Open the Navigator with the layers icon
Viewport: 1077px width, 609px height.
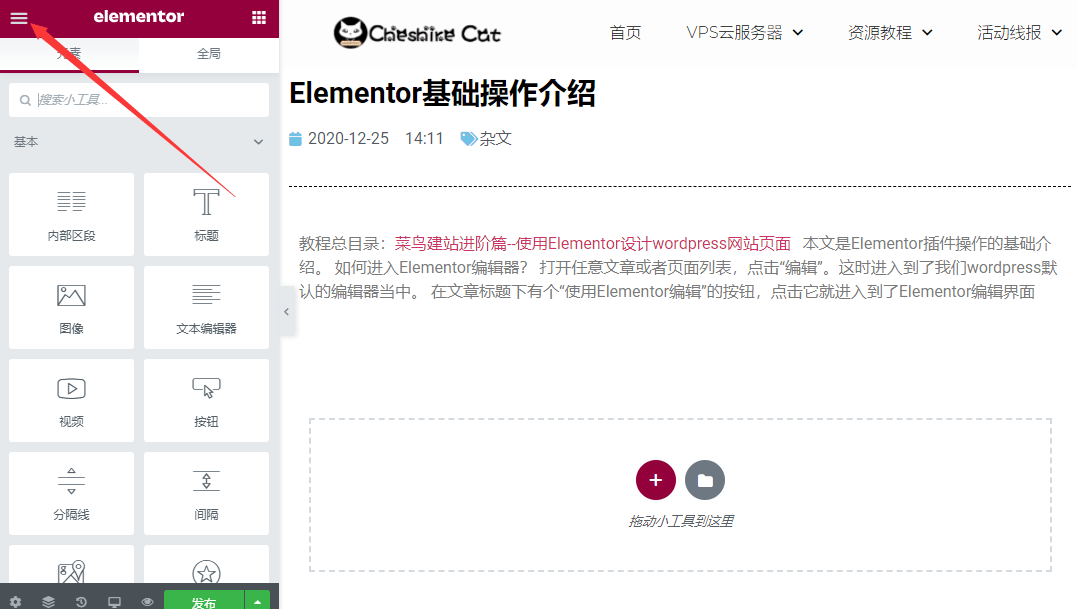point(49,601)
